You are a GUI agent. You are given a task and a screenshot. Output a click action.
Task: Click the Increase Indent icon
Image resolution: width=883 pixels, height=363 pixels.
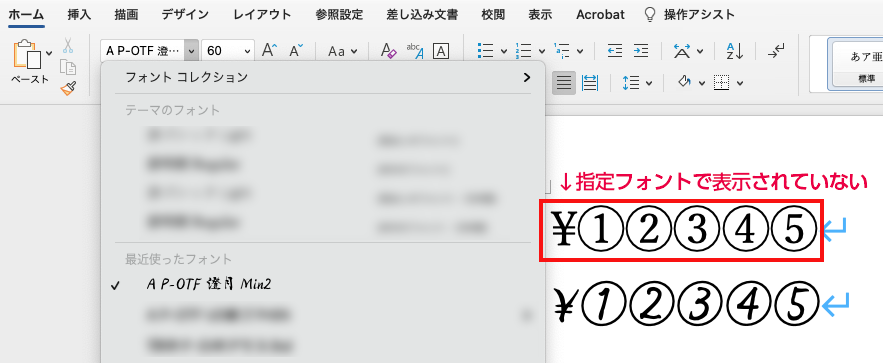pos(640,51)
